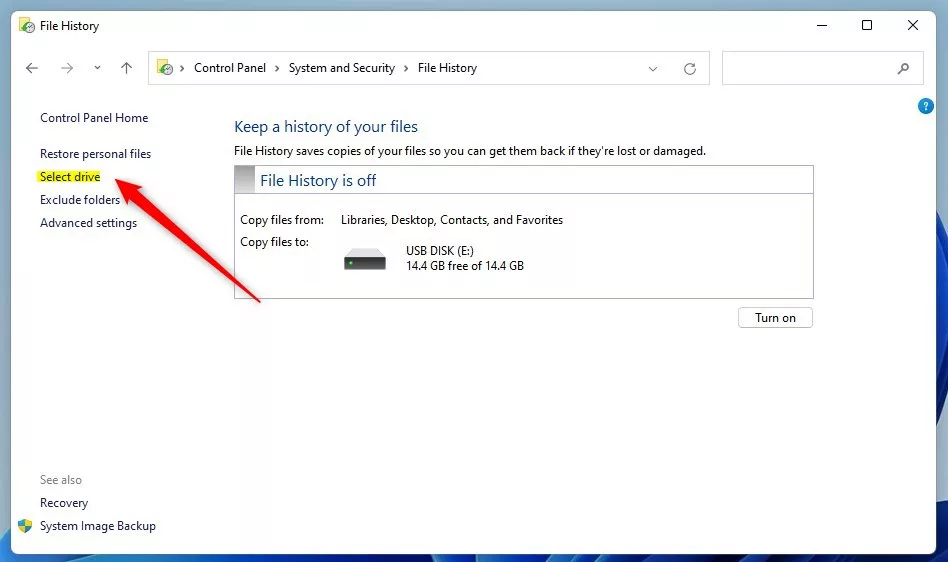Go up one level with the Up arrow
The width and height of the screenshot is (948, 562).
[126, 68]
